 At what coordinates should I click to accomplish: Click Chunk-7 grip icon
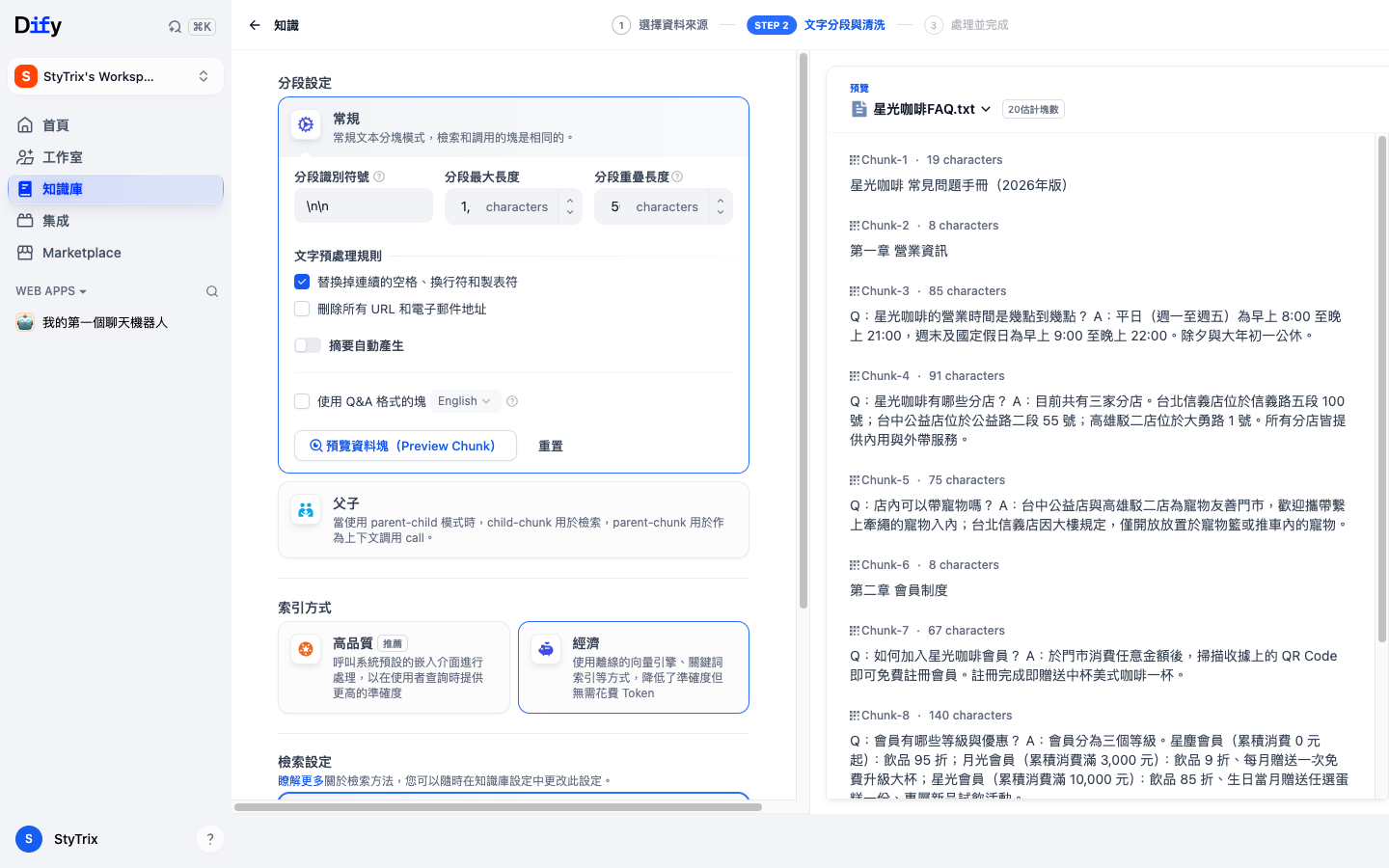(855, 631)
